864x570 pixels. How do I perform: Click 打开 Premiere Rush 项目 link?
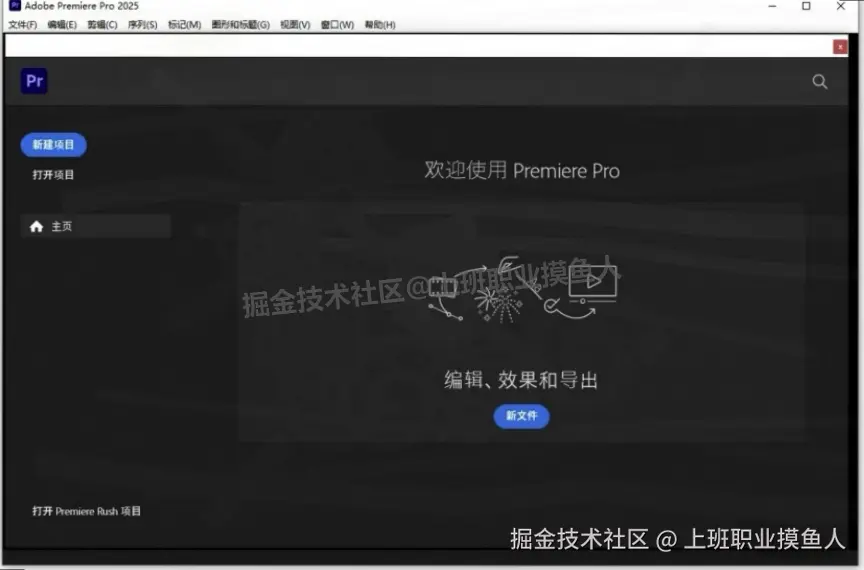[87, 511]
